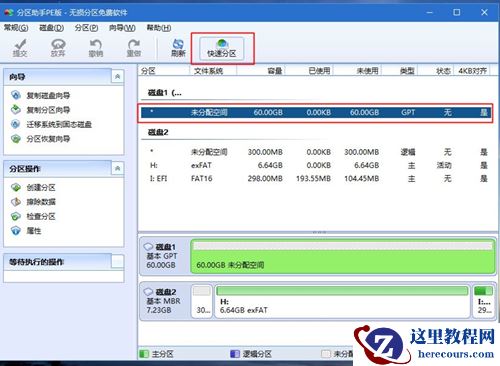Viewport: 500px width, 366px height.
Task: Click the 刷新 (refresh) toolbar icon
Action: 178,48
